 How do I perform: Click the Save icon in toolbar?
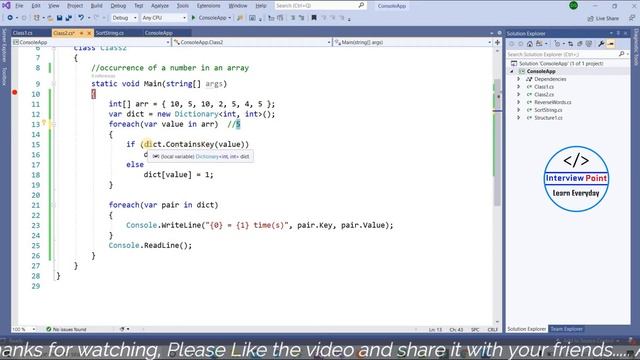[x=60, y=18]
